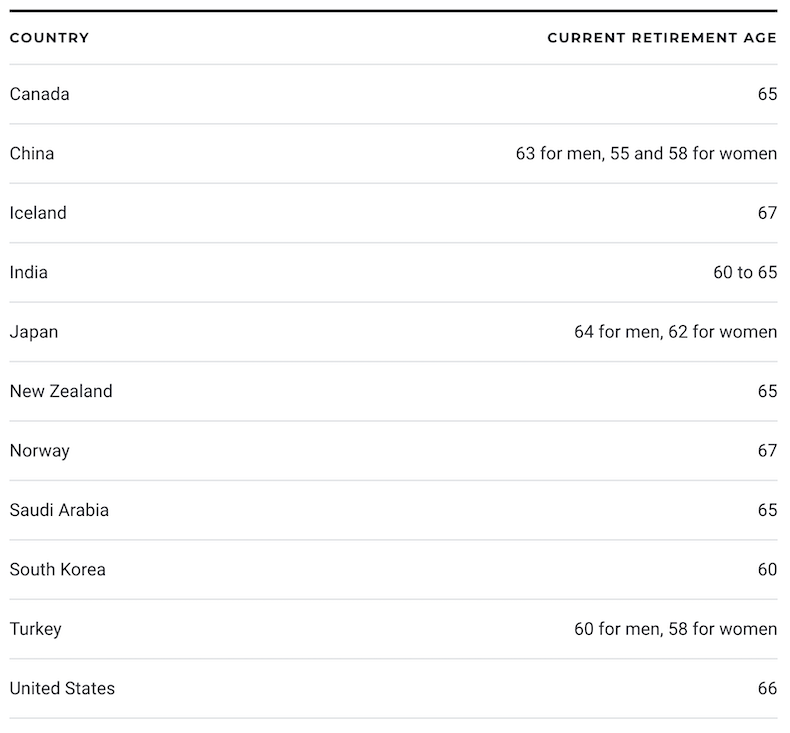Select Turkey's "60 for men, 58 for women" value
Image resolution: width=790 pixels, height=733 pixels.
coord(675,629)
